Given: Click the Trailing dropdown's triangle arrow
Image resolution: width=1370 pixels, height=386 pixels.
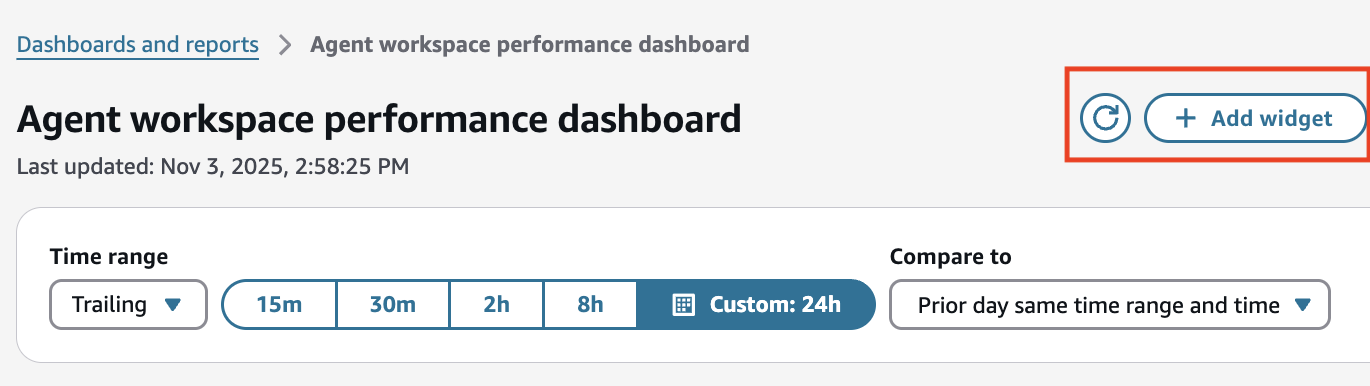Looking at the screenshot, I should 172,305.
